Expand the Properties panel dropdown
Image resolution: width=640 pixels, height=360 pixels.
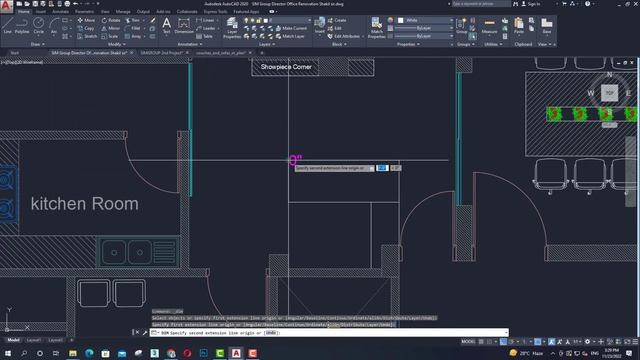tap(408, 44)
